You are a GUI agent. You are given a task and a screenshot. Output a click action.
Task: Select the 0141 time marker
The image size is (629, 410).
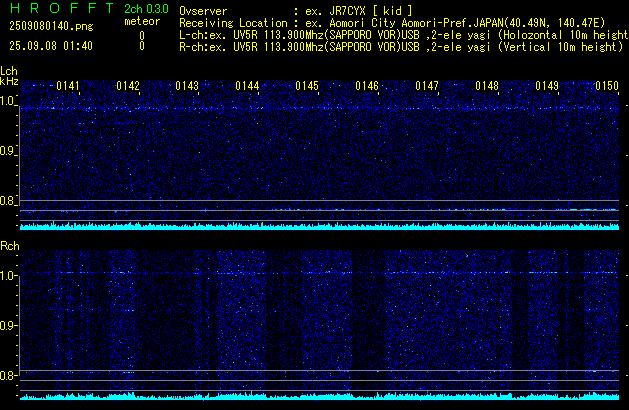(x=68, y=86)
